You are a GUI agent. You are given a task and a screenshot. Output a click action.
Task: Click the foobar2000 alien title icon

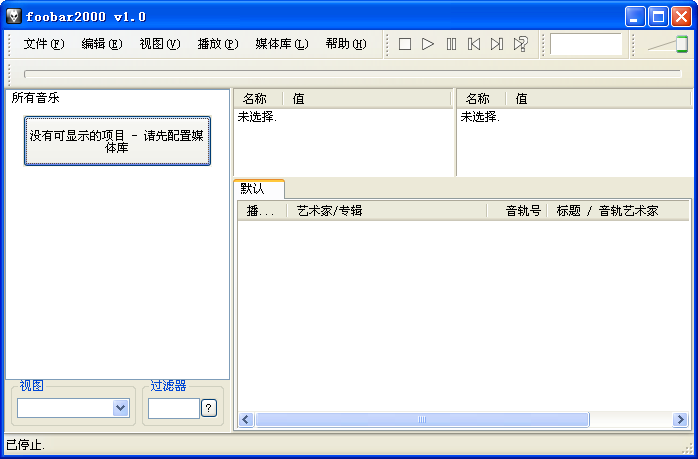click(x=14, y=16)
